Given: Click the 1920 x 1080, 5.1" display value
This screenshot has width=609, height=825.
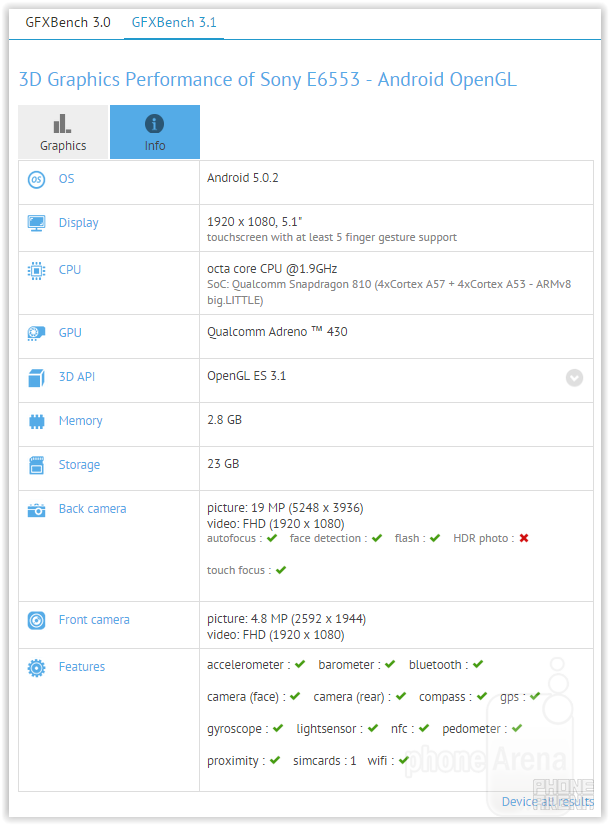Looking at the screenshot, I should click(x=254, y=222).
